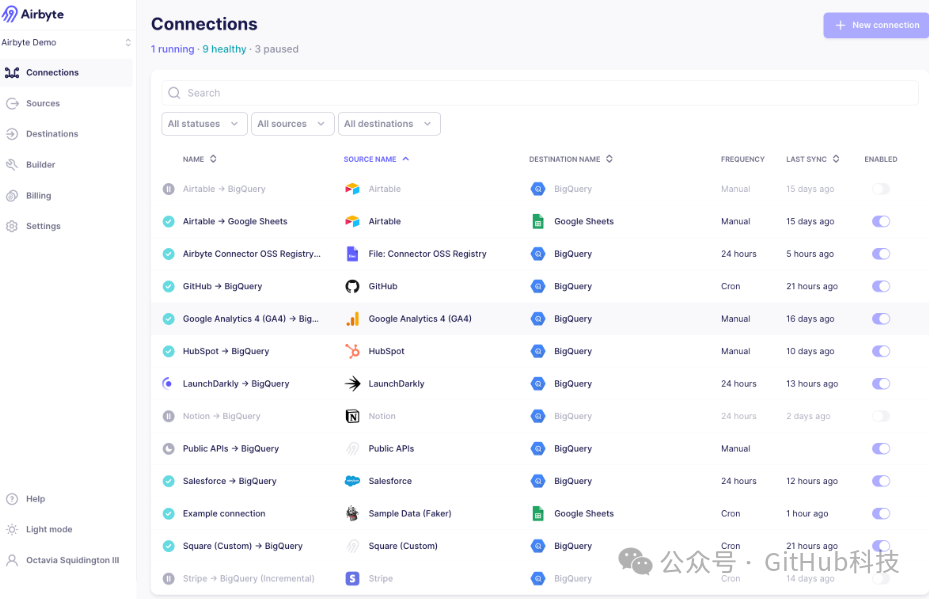Click into the Search connections field

click(540, 93)
